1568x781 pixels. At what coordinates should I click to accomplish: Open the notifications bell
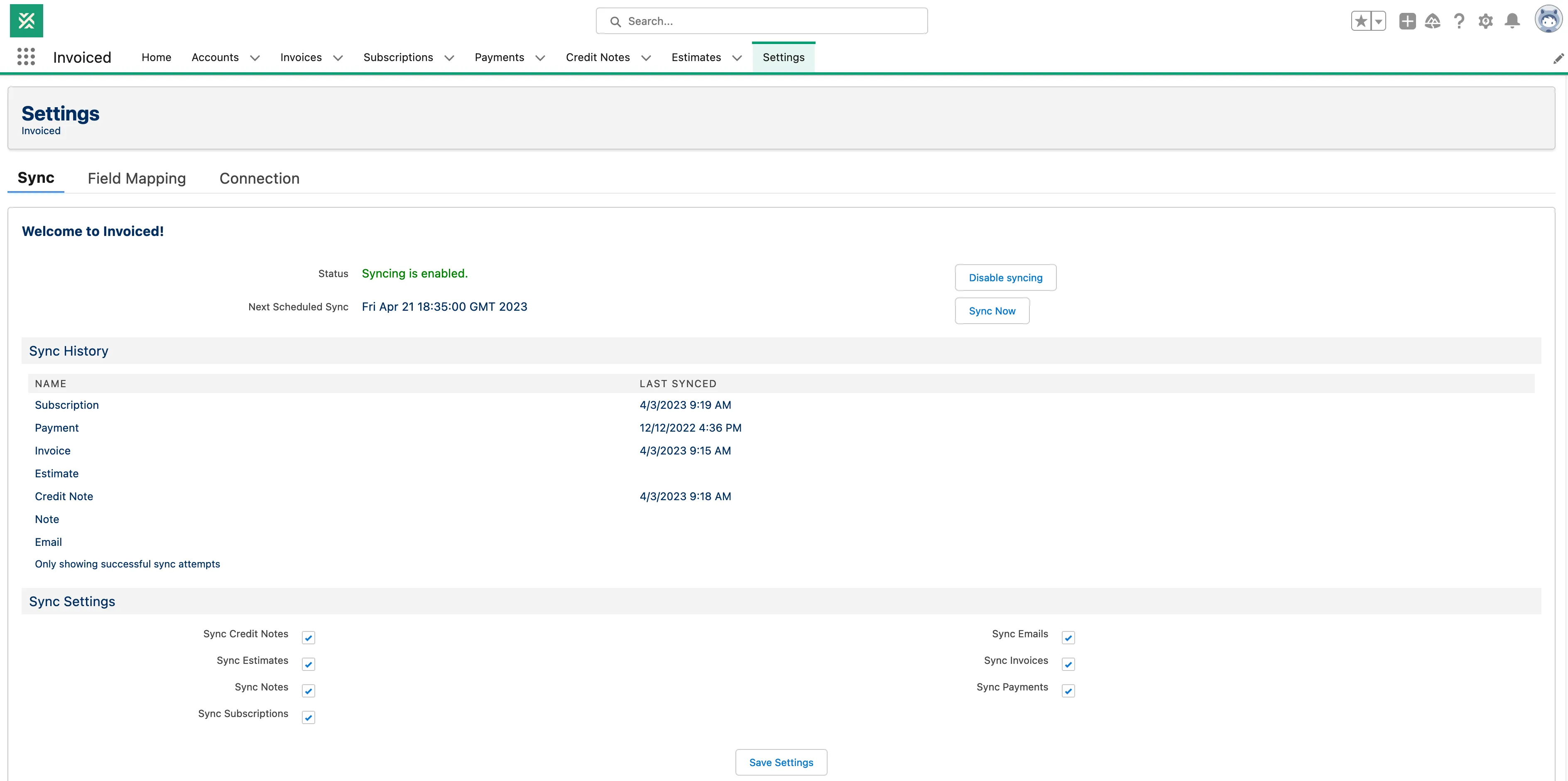point(1512,21)
